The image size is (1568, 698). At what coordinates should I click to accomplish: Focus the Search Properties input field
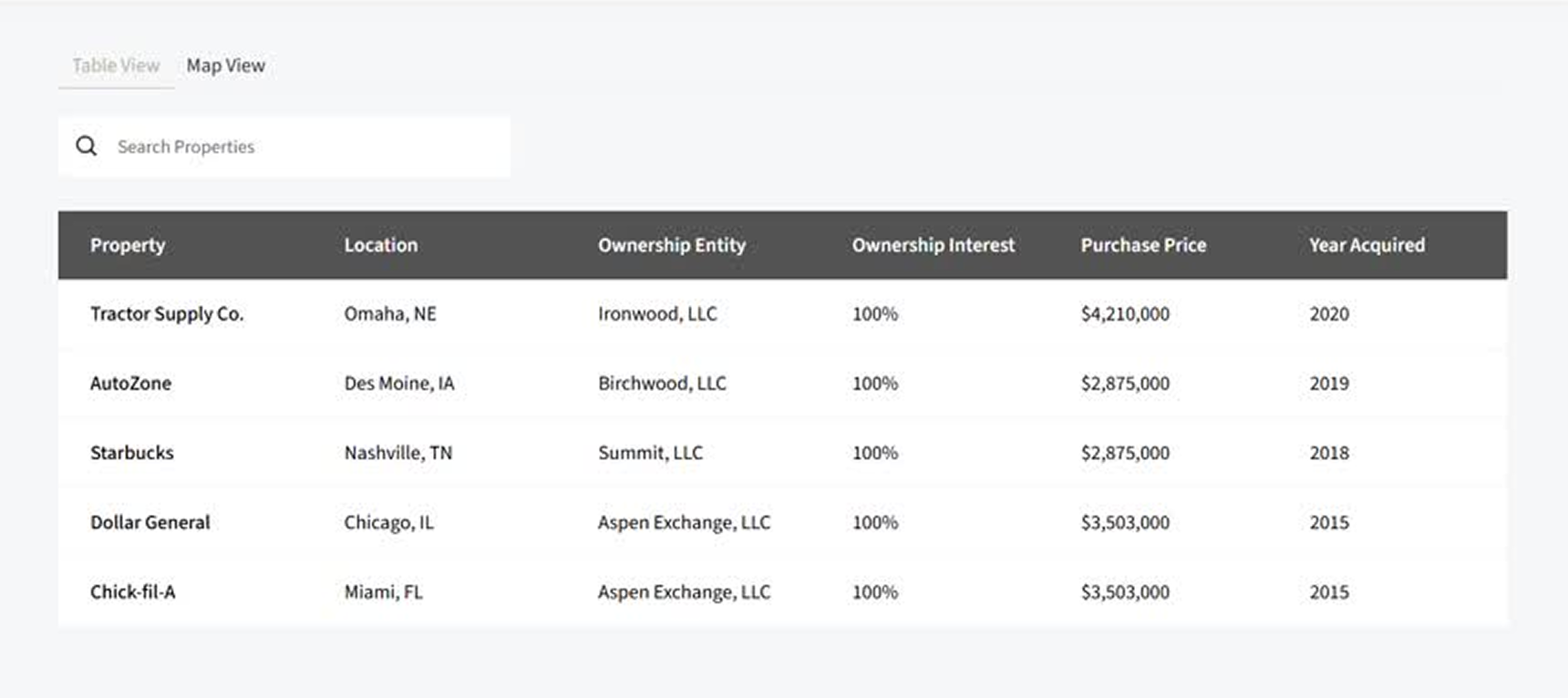click(x=284, y=147)
